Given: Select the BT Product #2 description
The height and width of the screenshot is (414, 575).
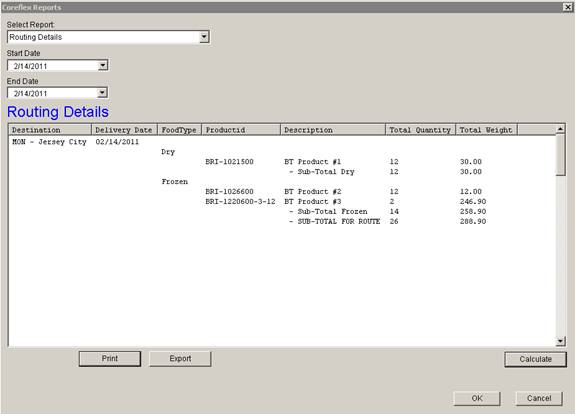Looking at the screenshot, I should pyautogui.click(x=312, y=191).
